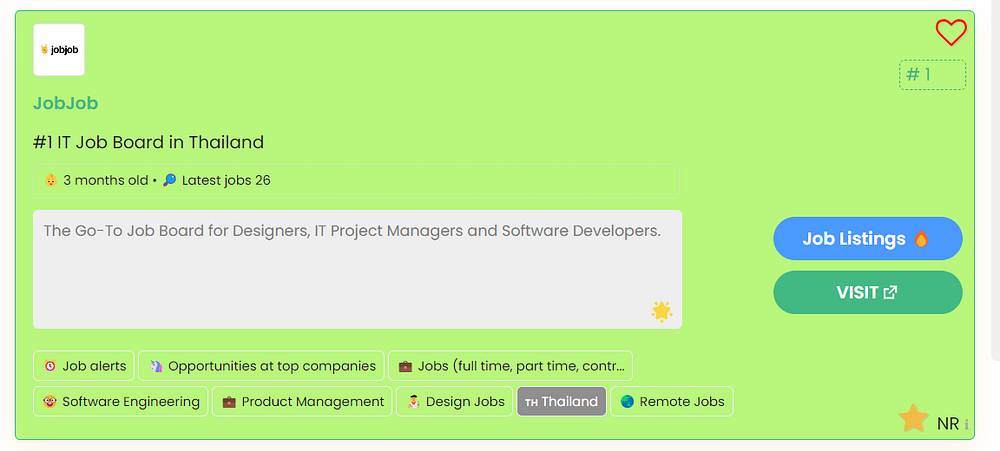
Task: Select the Remote Jobs tag
Action: (671, 402)
